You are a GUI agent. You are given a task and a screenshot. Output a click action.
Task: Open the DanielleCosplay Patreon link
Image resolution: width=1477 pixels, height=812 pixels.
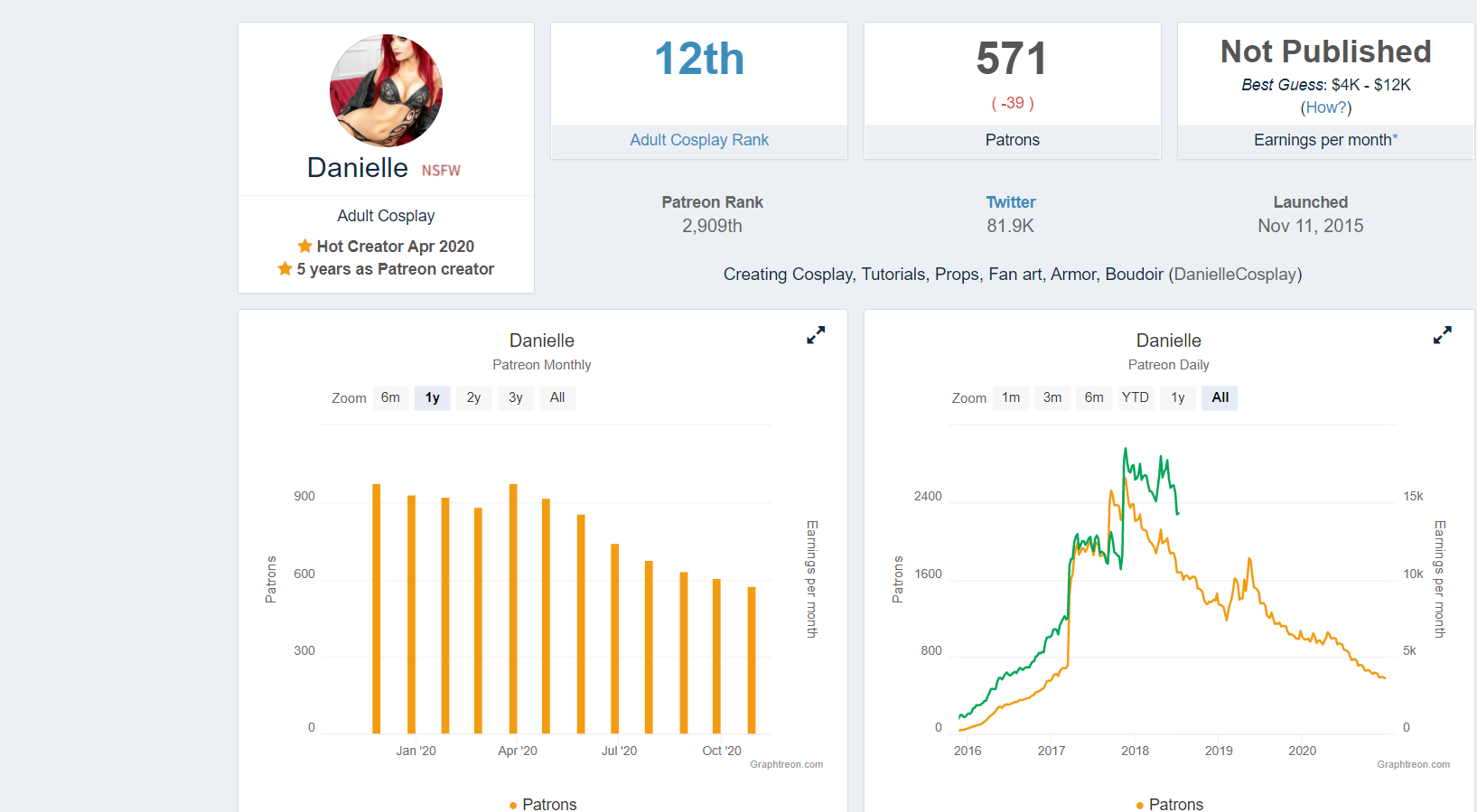pos(1235,275)
